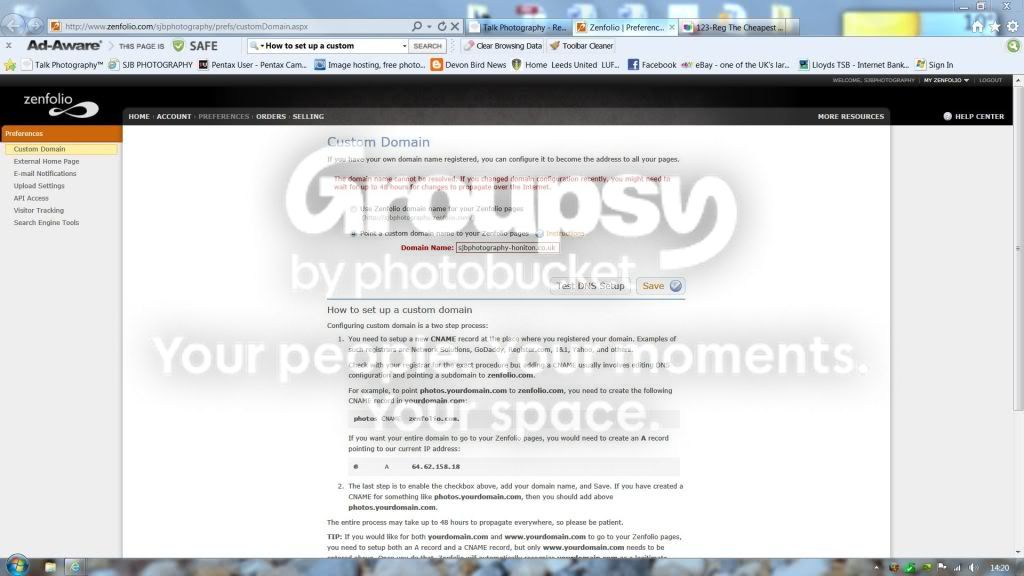
Task: Click the green SAFE shield icon
Action: (178, 46)
